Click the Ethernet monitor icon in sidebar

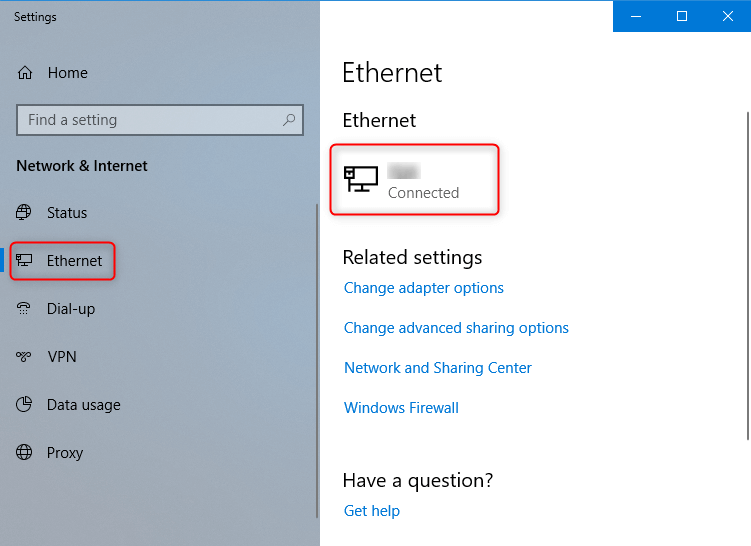pos(25,261)
